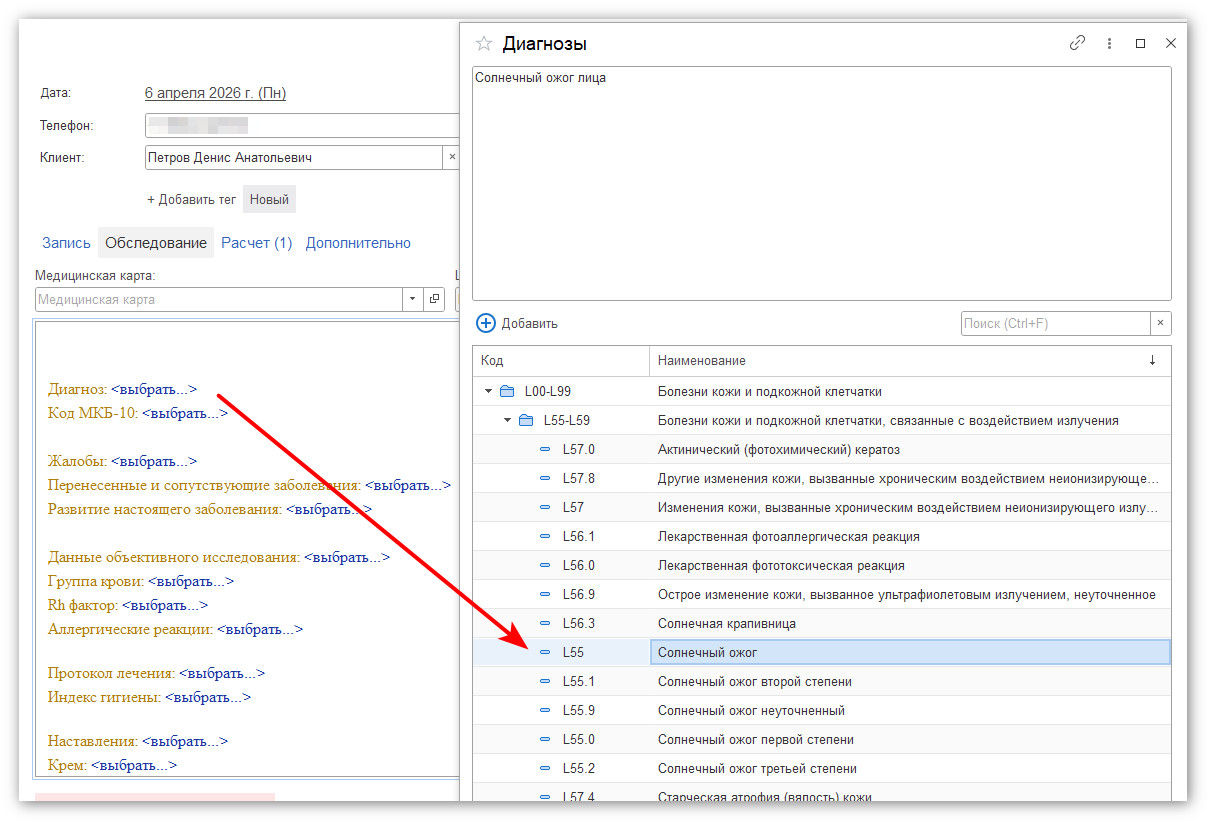Click the favorites star icon beside Диагнозы
Viewport: 1207px width, 821px height.
tap(484, 44)
